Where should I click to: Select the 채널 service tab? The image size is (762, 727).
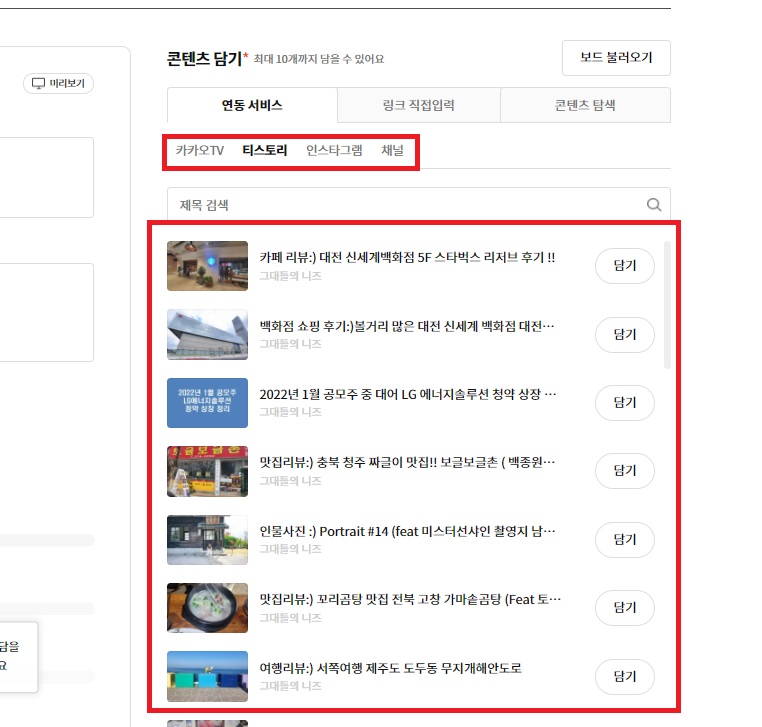tap(393, 151)
